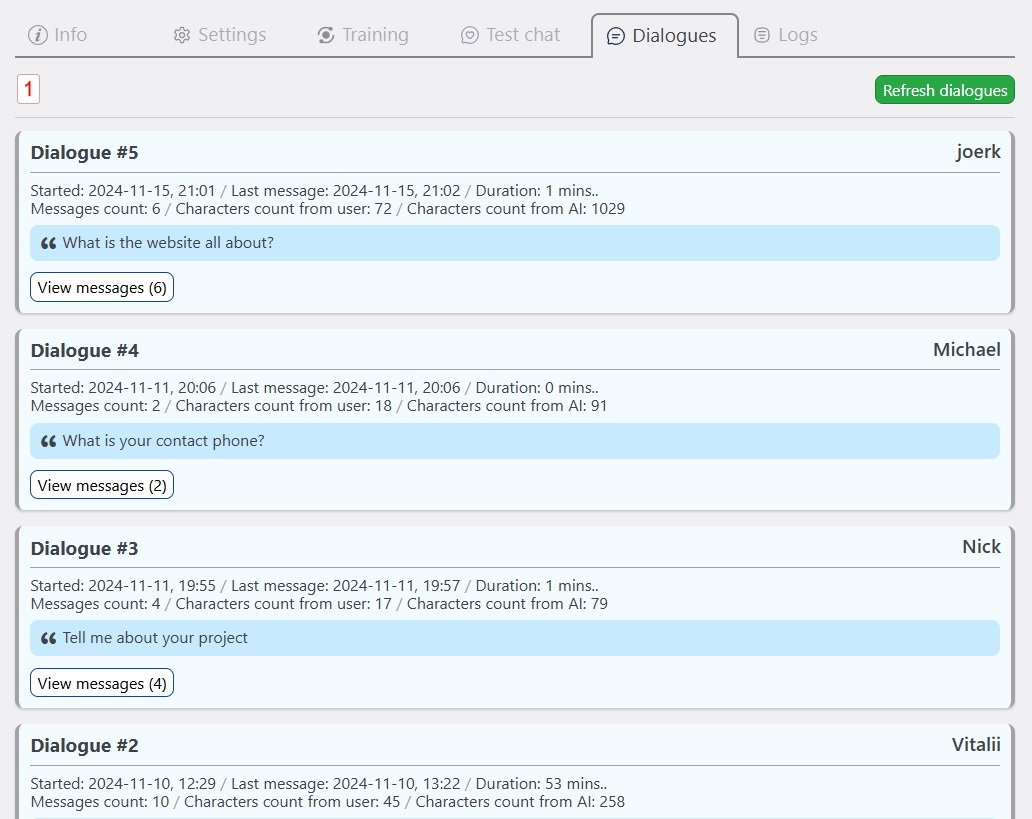Click the quote 'What is your contact phone?'
Viewport: 1032px width, 819px height.
(163, 441)
